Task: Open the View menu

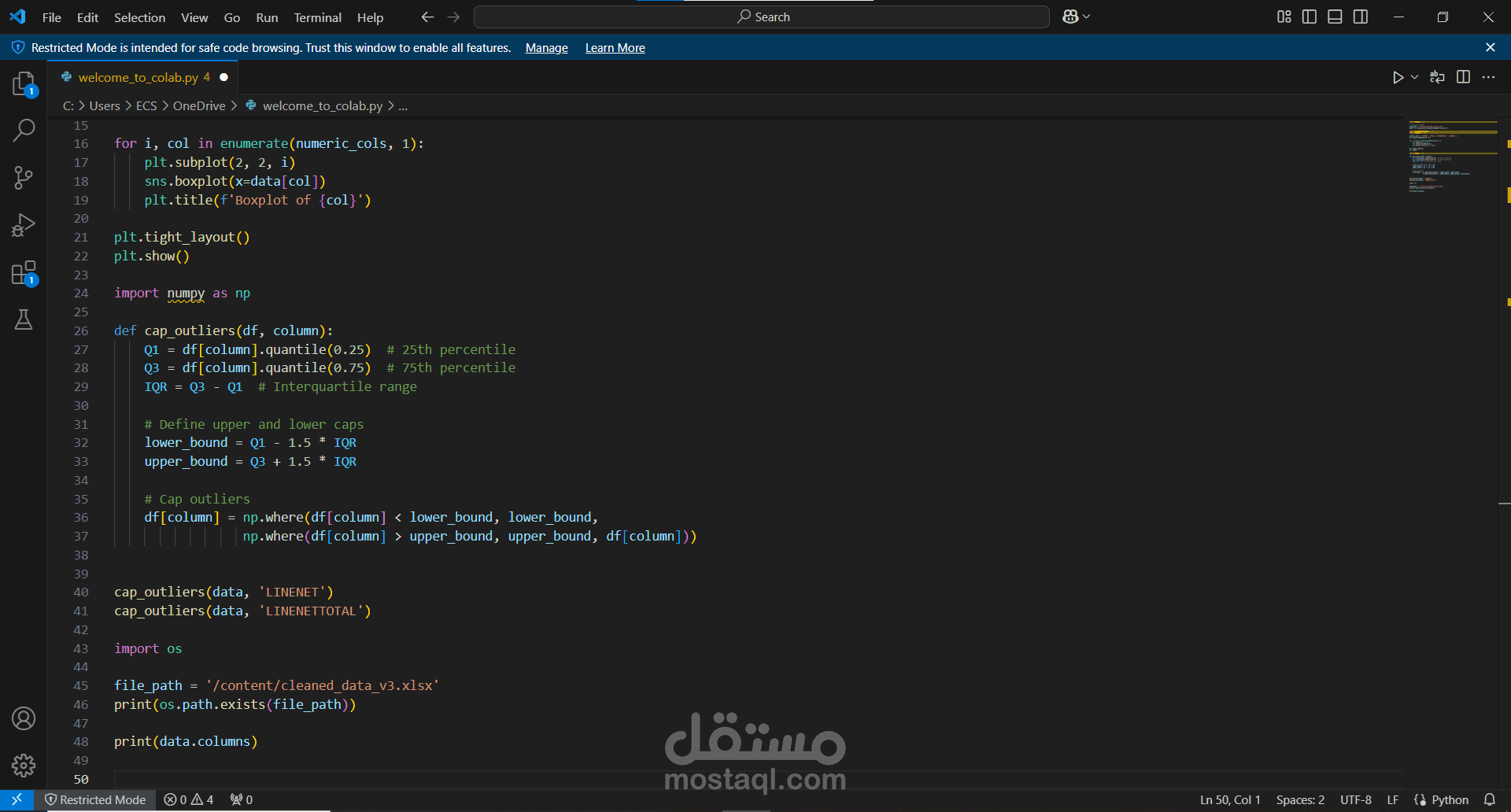Action: coord(194,17)
